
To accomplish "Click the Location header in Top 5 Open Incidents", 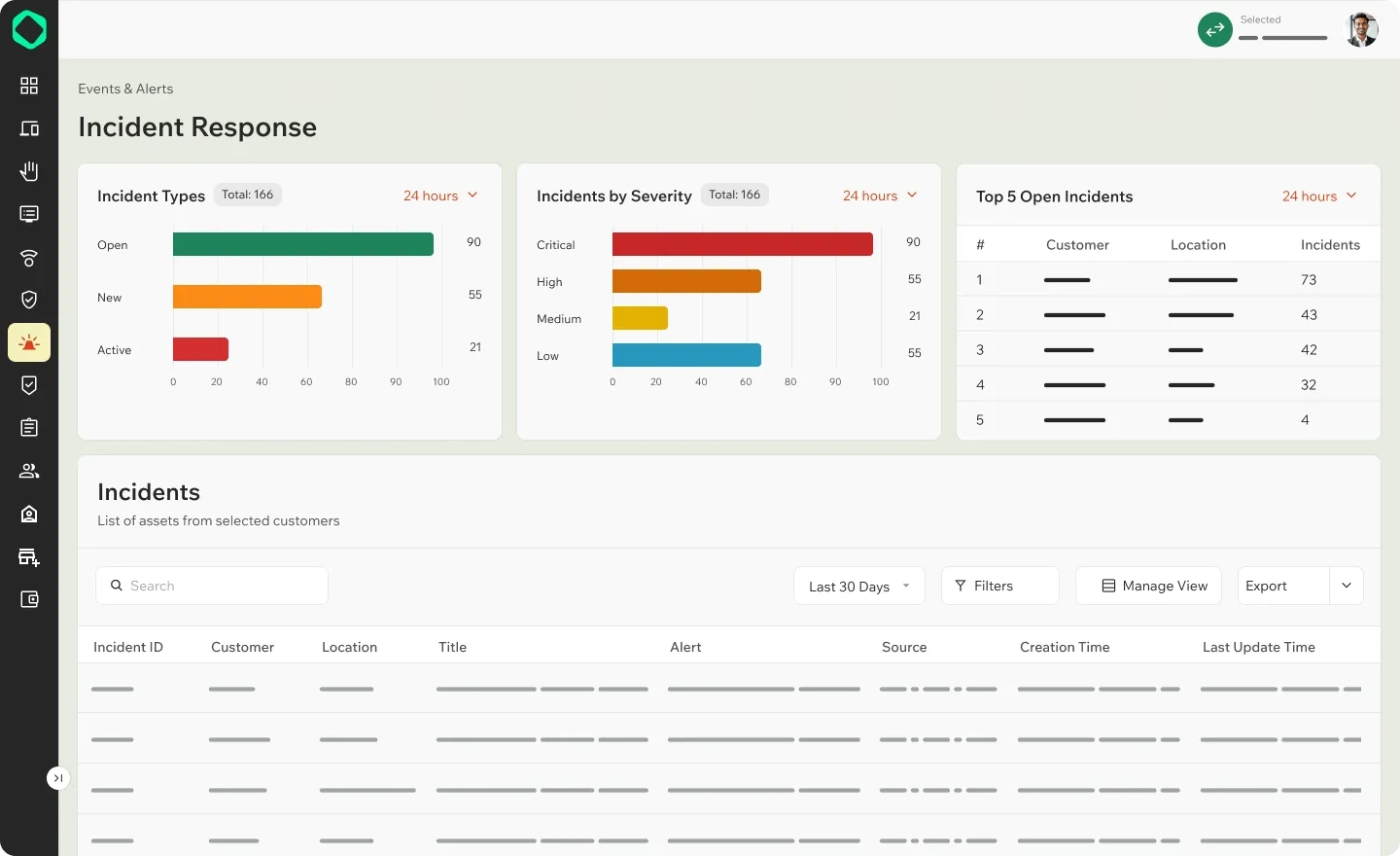I will 1198,245.
